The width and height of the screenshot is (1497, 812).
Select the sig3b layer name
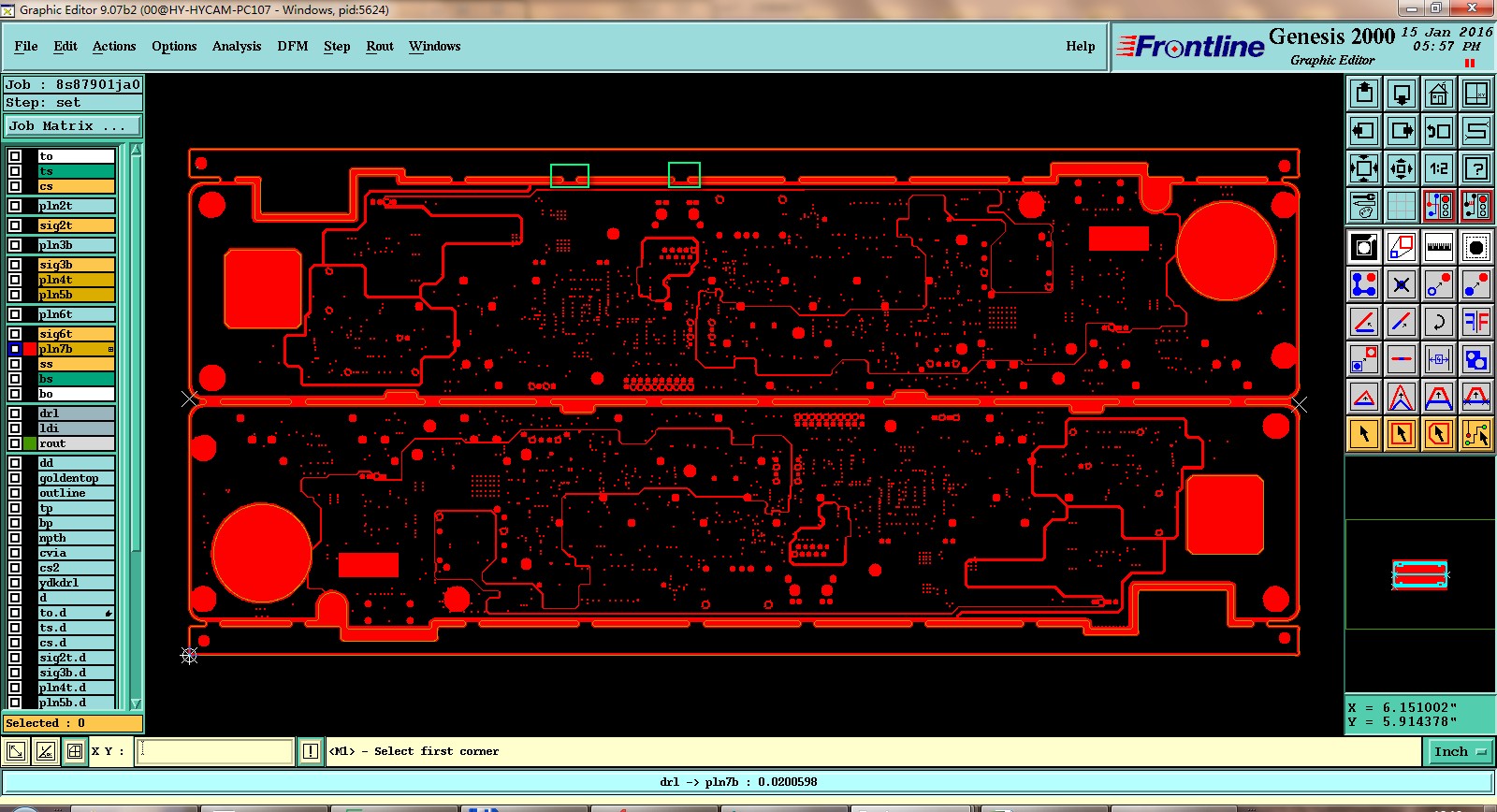[76, 265]
